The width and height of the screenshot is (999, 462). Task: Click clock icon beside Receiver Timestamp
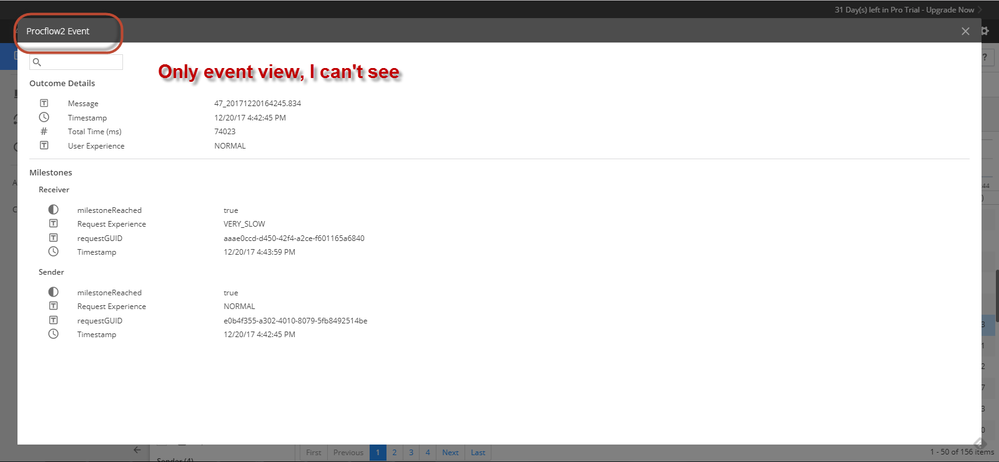tap(54, 252)
